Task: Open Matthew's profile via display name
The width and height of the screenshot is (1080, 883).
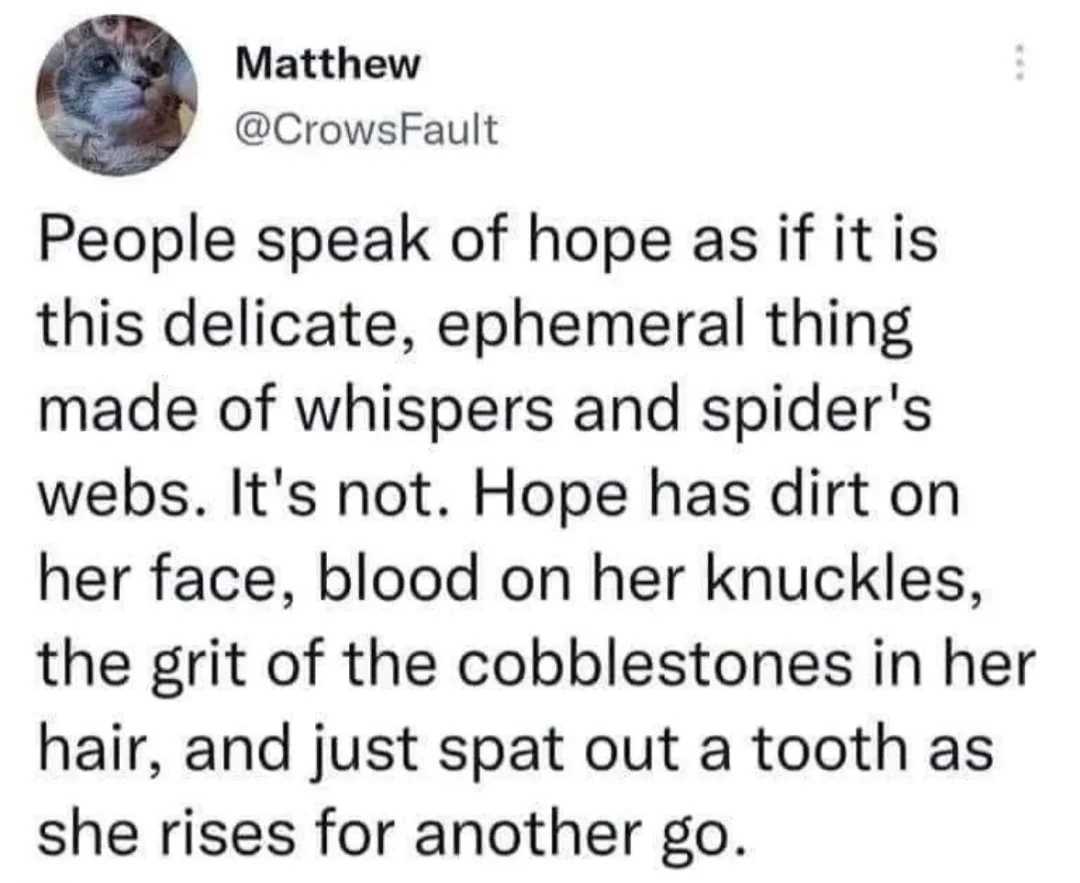Action: coord(330,66)
